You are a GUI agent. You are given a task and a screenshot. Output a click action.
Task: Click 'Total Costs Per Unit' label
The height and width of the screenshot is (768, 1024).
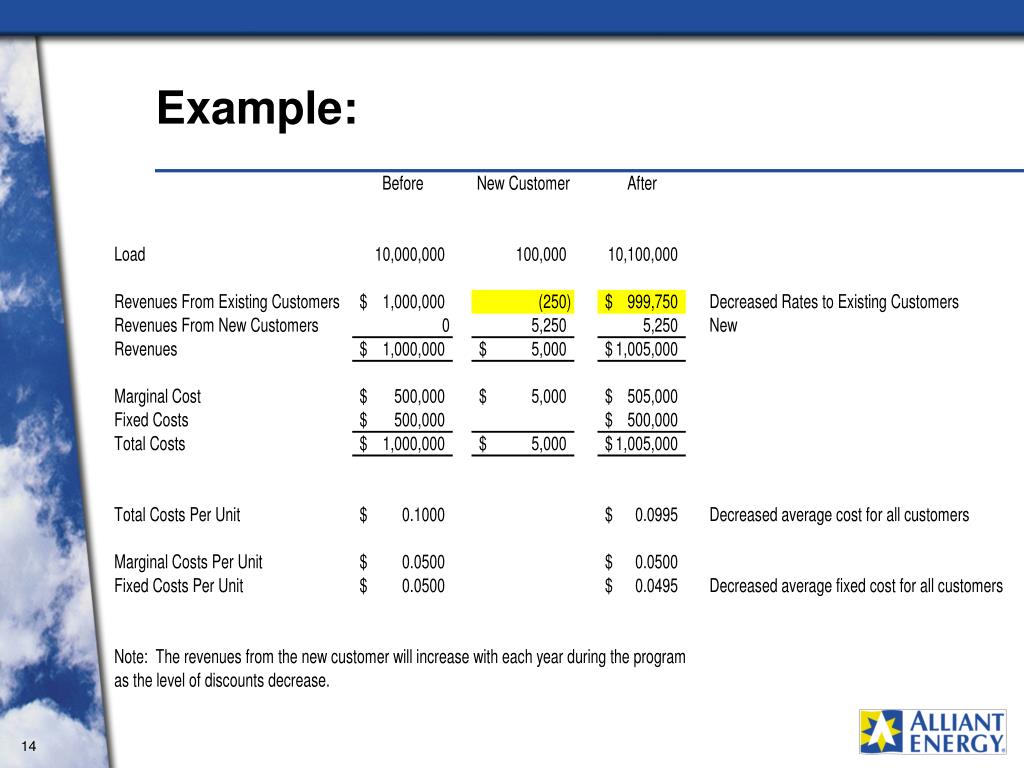tap(177, 515)
